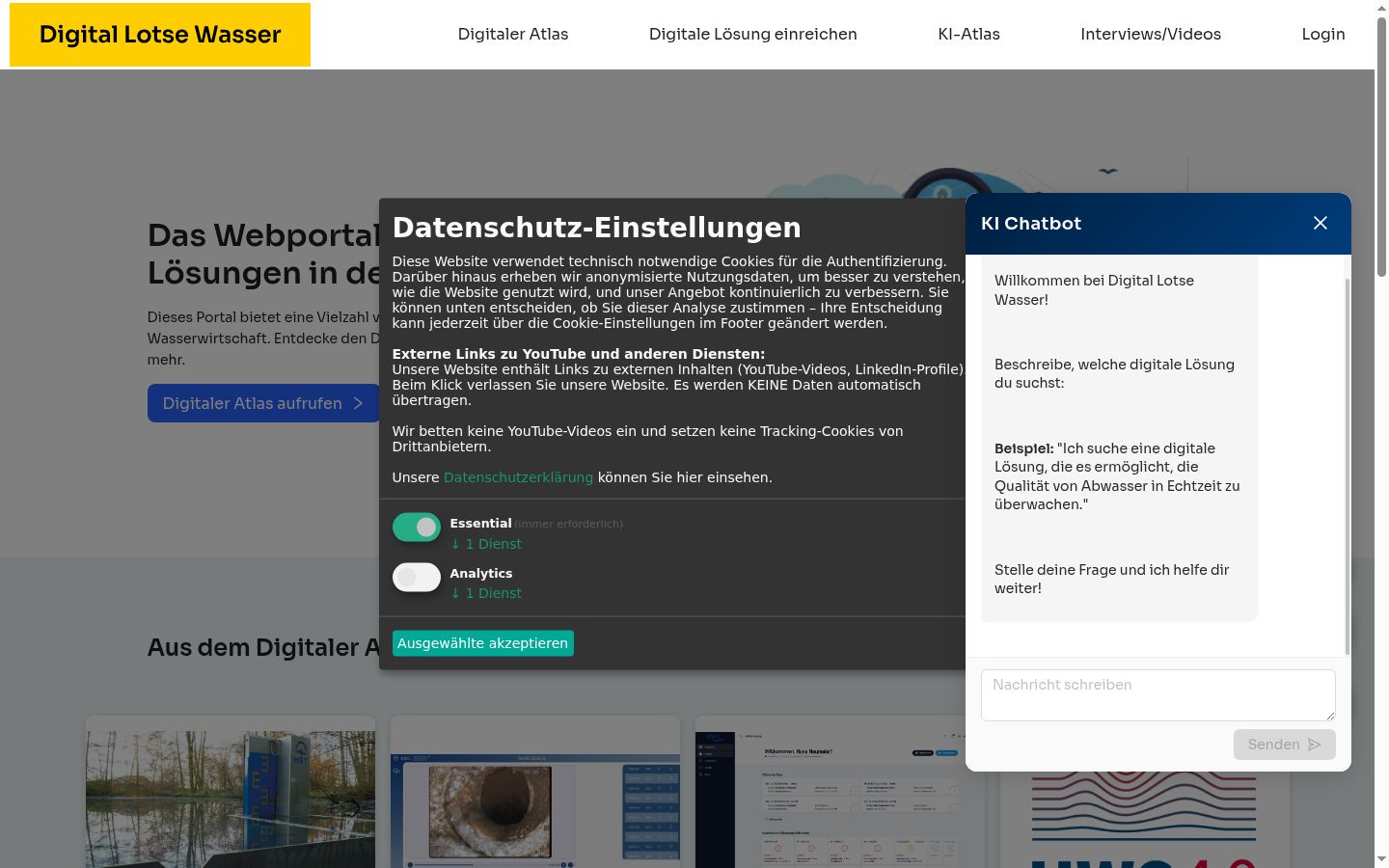1389x868 pixels.
Task: Accept selected cookies with Ausgewählte akzeptieren
Action: [x=483, y=643]
